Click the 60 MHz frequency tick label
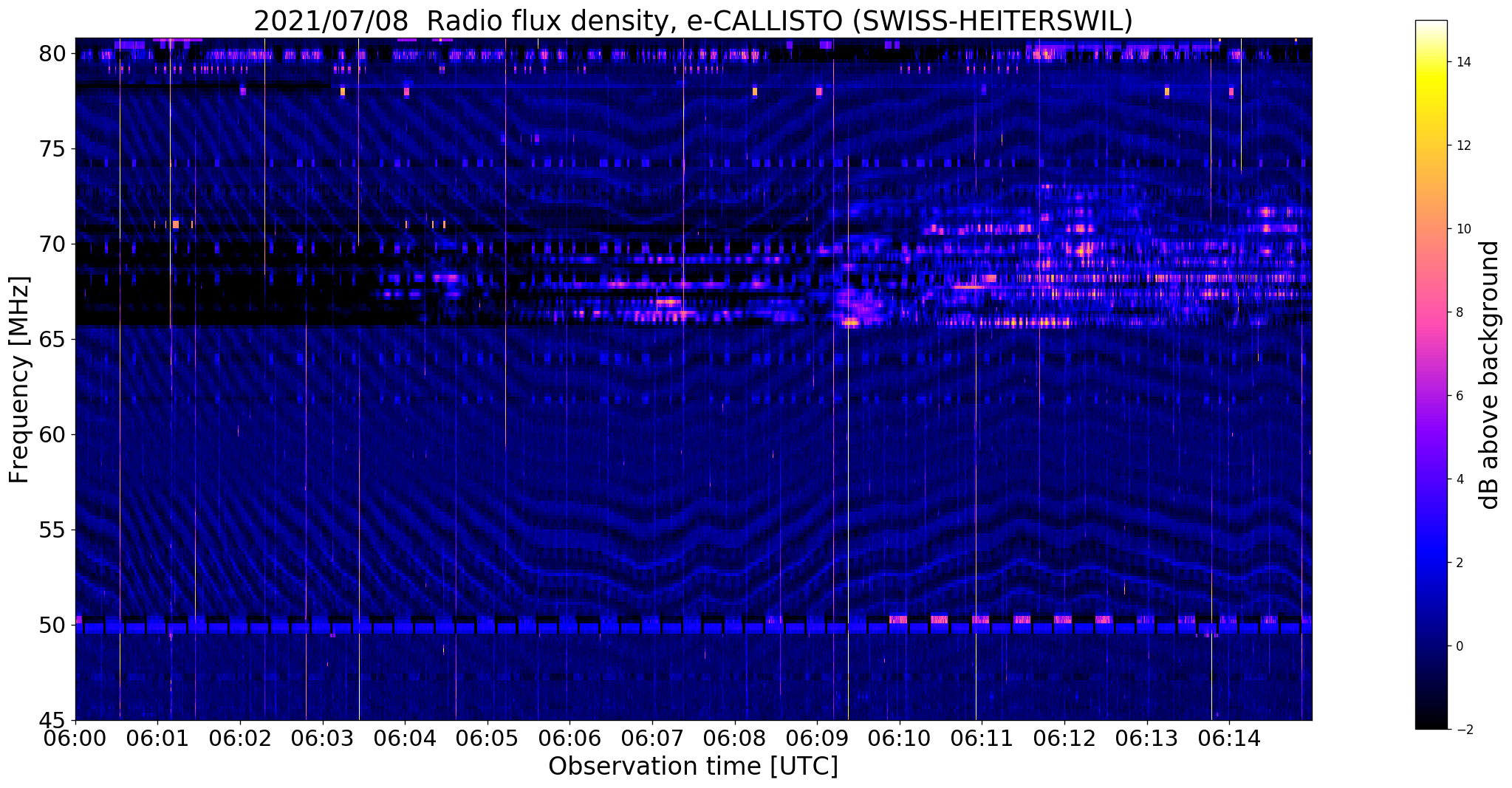The width and height of the screenshot is (1512, 788). click(x=52, y=435)
